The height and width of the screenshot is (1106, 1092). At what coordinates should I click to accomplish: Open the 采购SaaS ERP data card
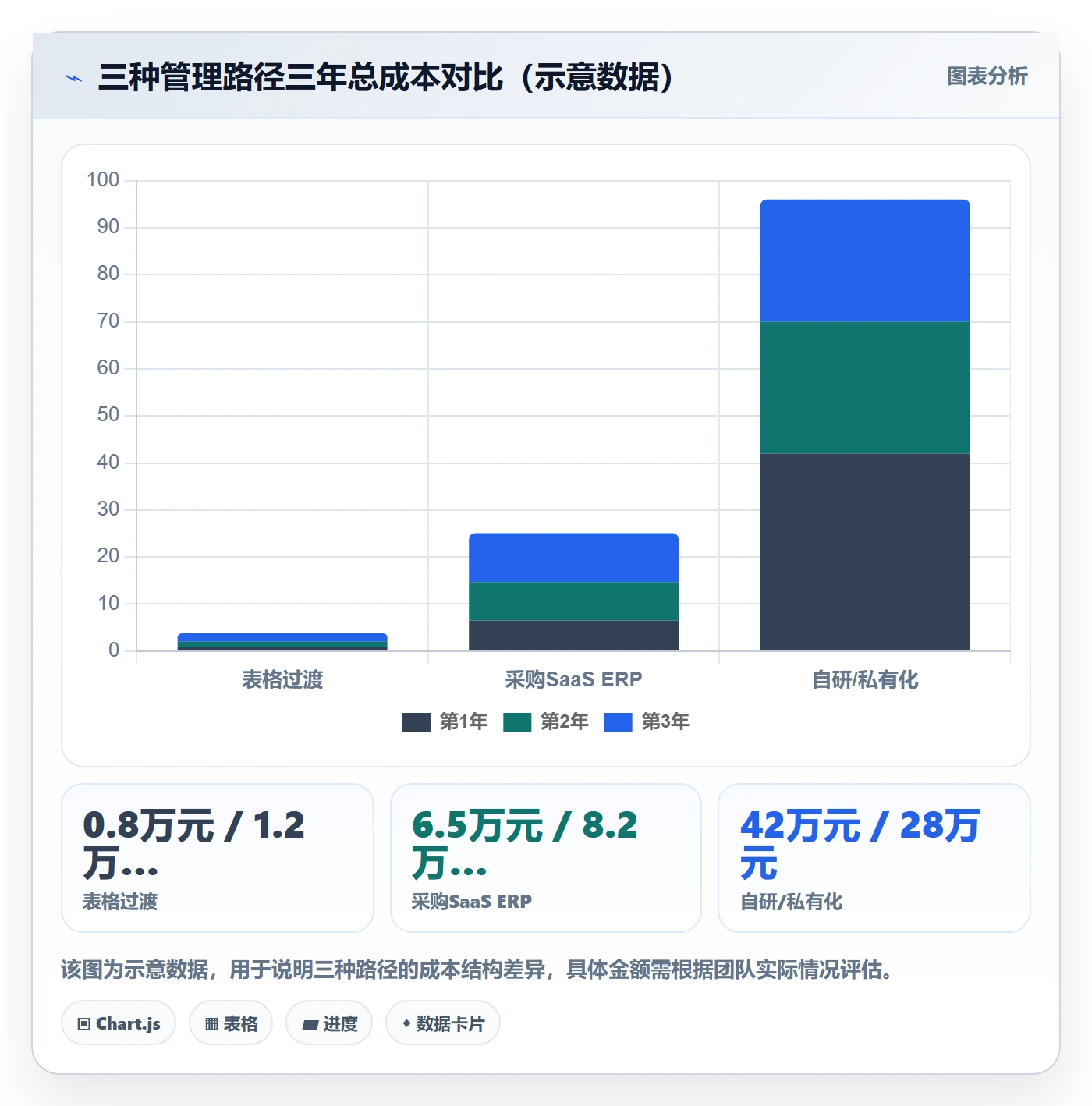coord(546,858)
